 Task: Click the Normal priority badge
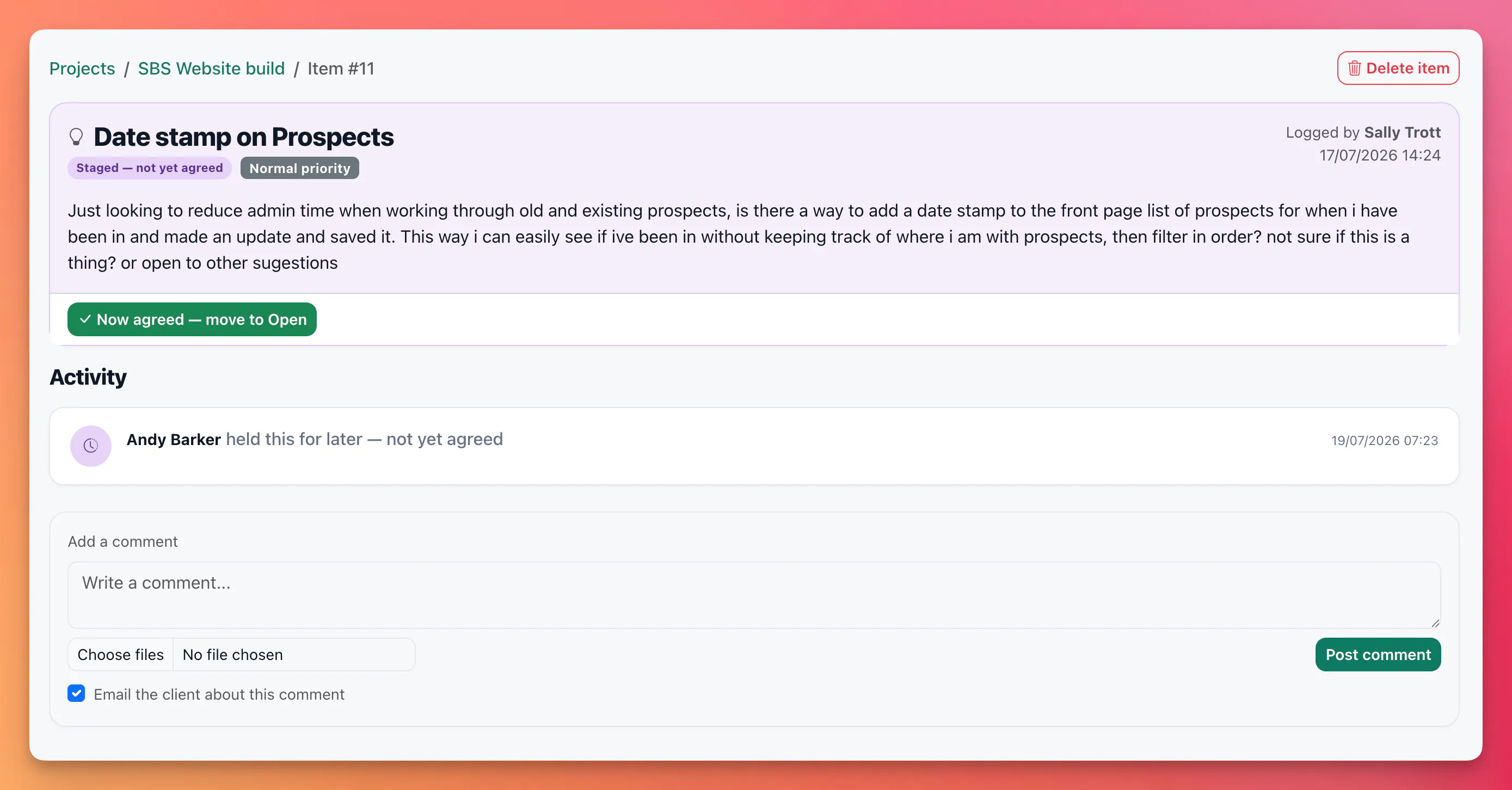point(300,168)
